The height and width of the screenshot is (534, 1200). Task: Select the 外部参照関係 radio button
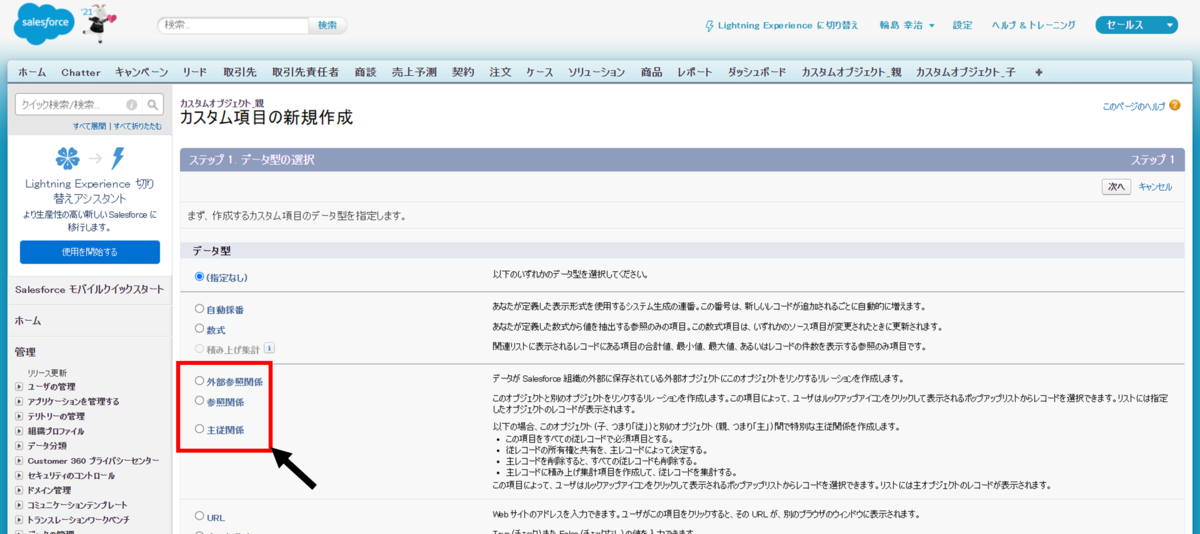click(199, 380)
